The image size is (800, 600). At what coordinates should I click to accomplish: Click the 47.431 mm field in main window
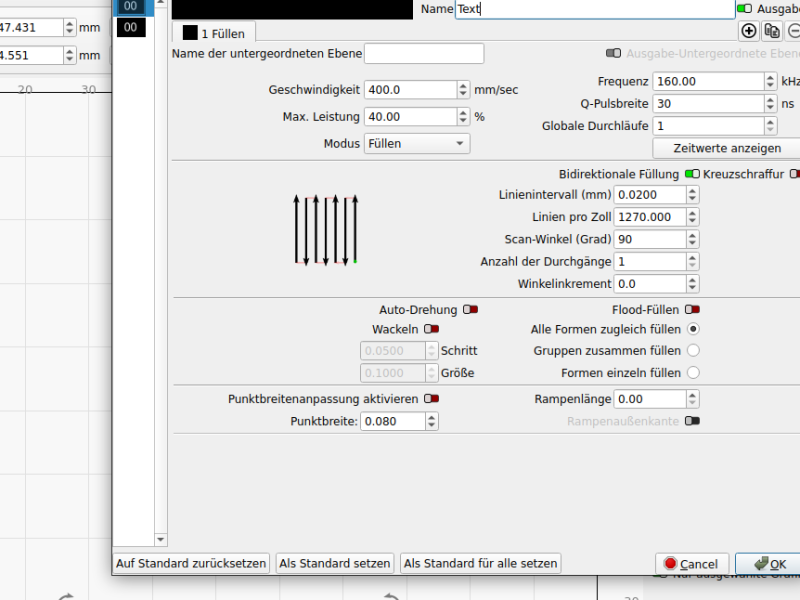[32, 28]
